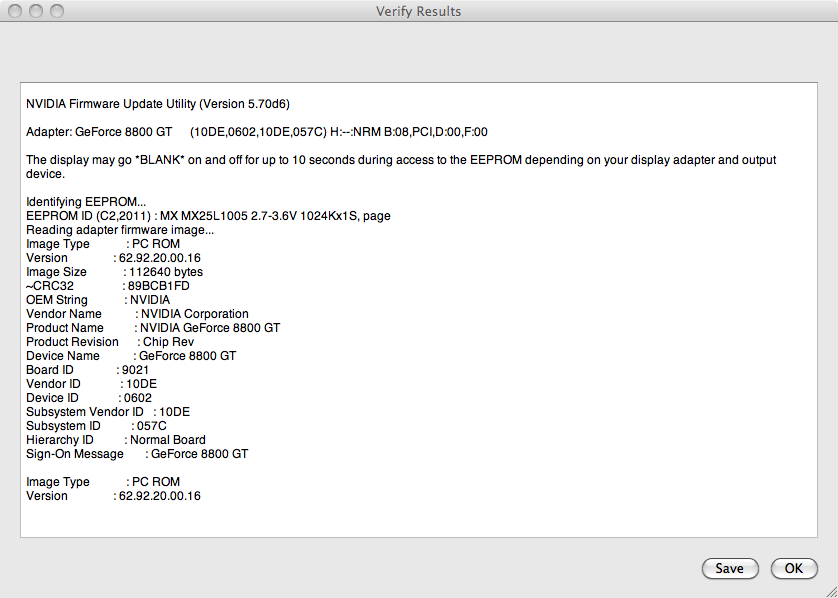Click the '~CRC32 : 89BCB1FD' line
Screen dimensions: 838x598
[x=108, y=286]
